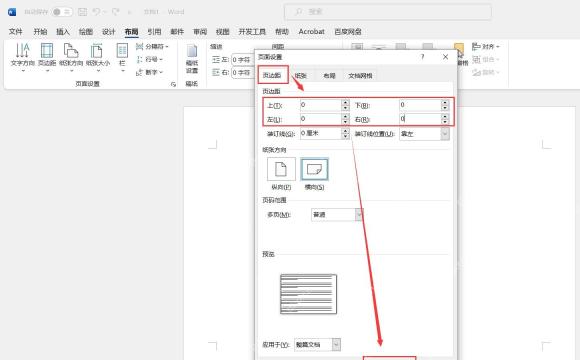This screenshot has width=580, height=360.
Task: Increase top margin with up arrow
Action: 345,102
